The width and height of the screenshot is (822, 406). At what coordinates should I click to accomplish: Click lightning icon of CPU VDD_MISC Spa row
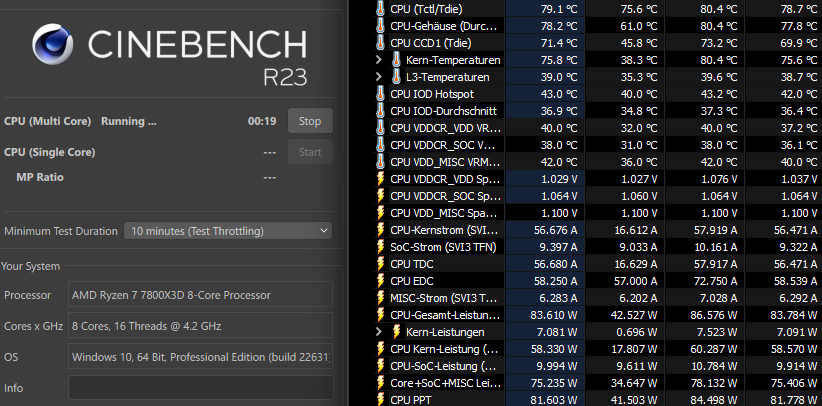pos(381,213)
